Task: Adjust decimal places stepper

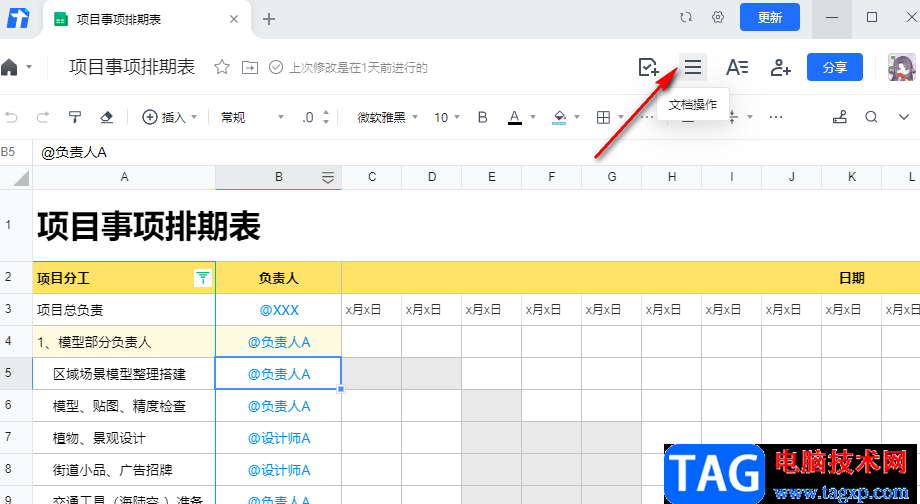Action: [326, 117]
